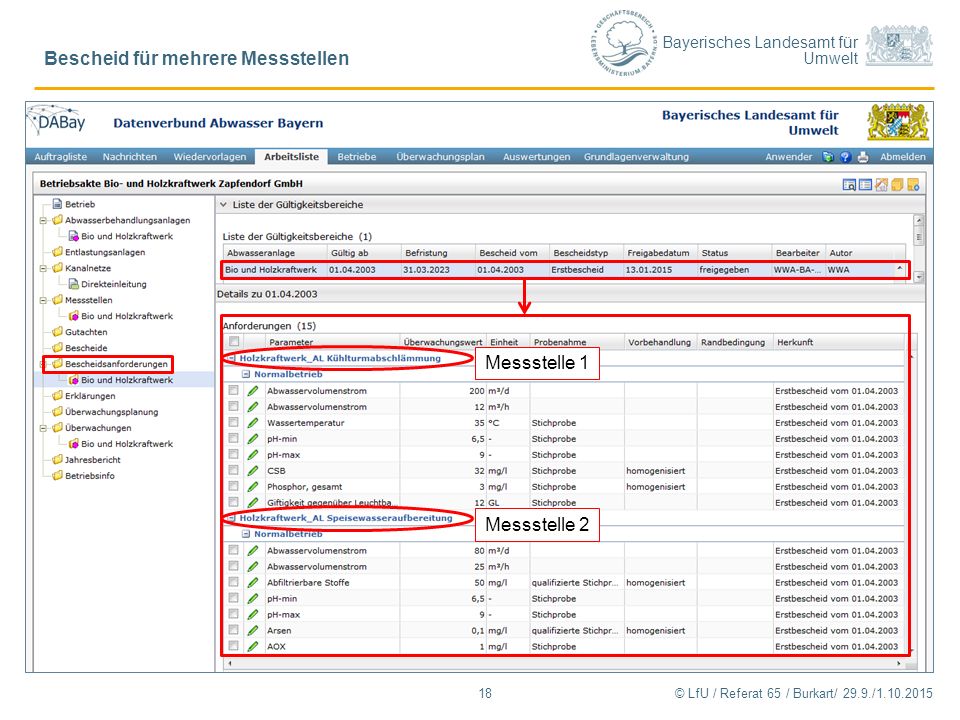Check the box for Phosphor, gesamt row
The image size is (960, 720).
233,486
